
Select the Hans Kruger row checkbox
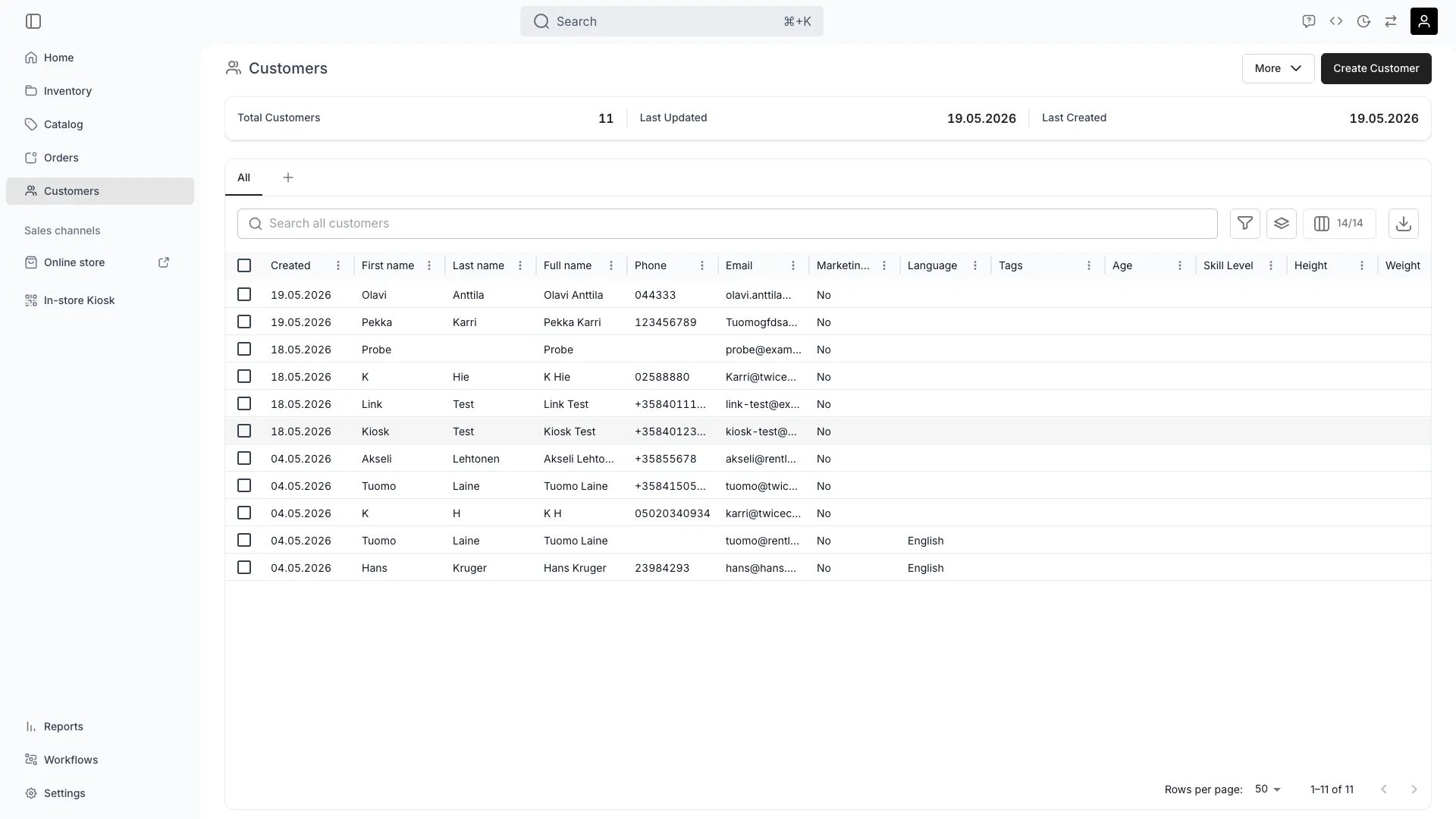[244, 567]
